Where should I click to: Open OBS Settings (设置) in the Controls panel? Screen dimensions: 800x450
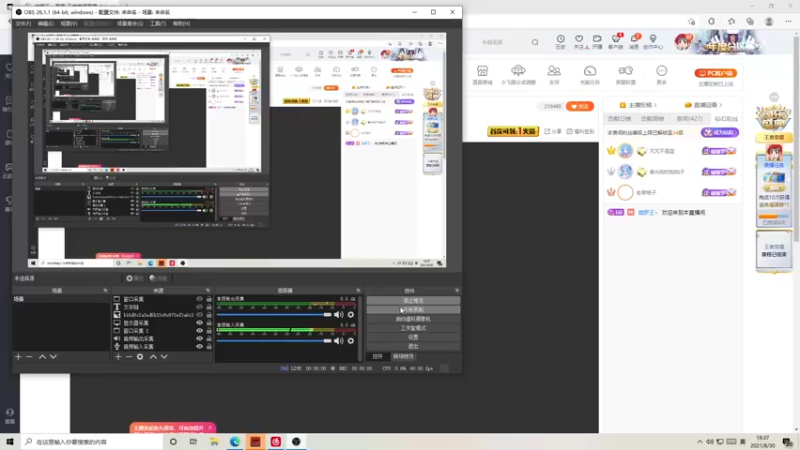coord(413,337)
